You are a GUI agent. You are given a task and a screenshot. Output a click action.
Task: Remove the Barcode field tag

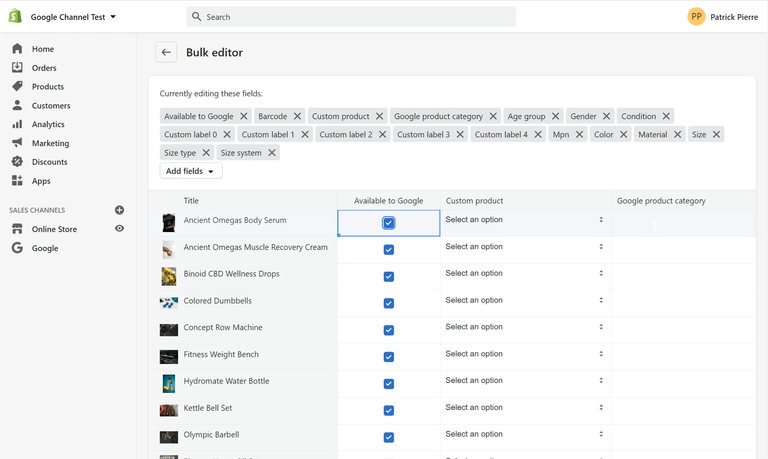tap(297, 116)
